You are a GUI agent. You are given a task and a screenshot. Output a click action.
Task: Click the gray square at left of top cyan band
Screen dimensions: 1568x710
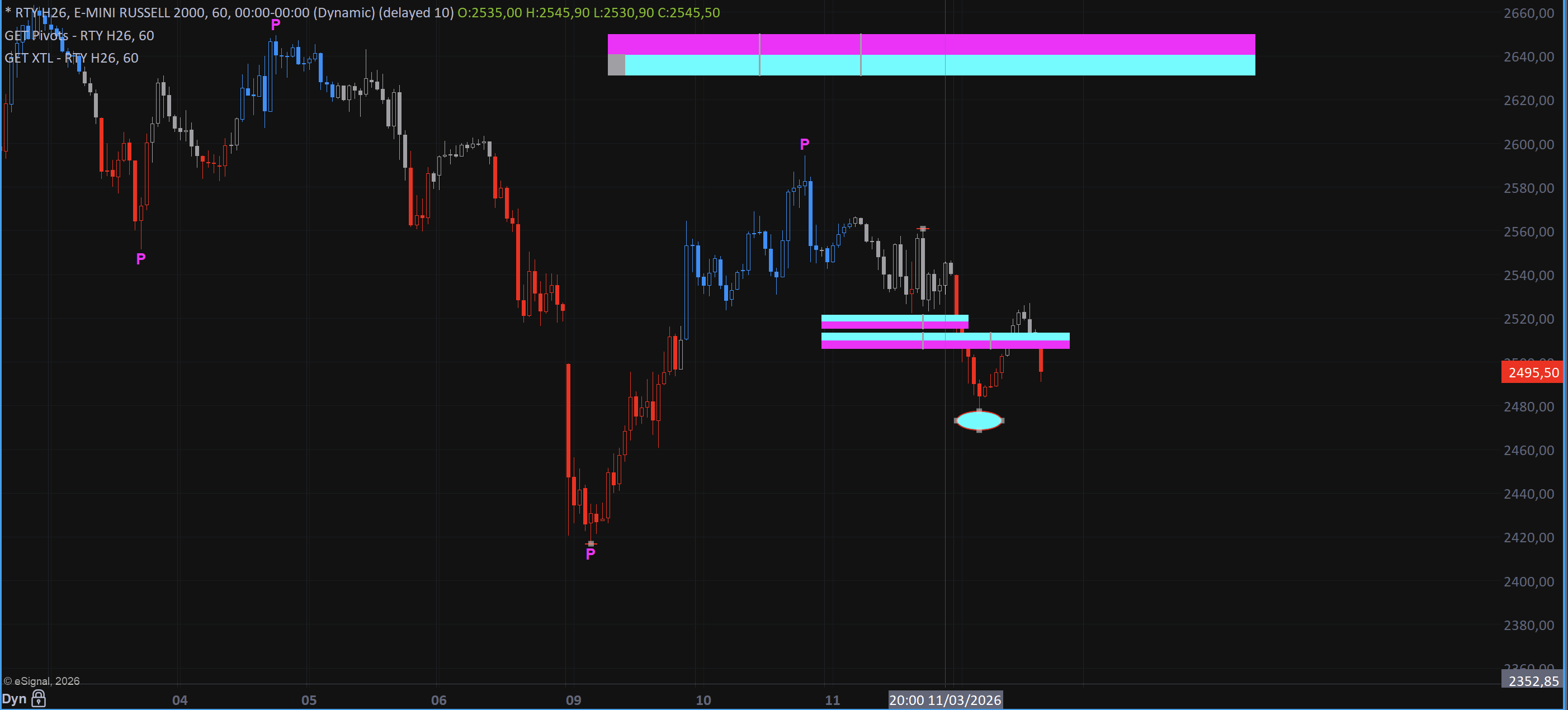click(616, 65)
